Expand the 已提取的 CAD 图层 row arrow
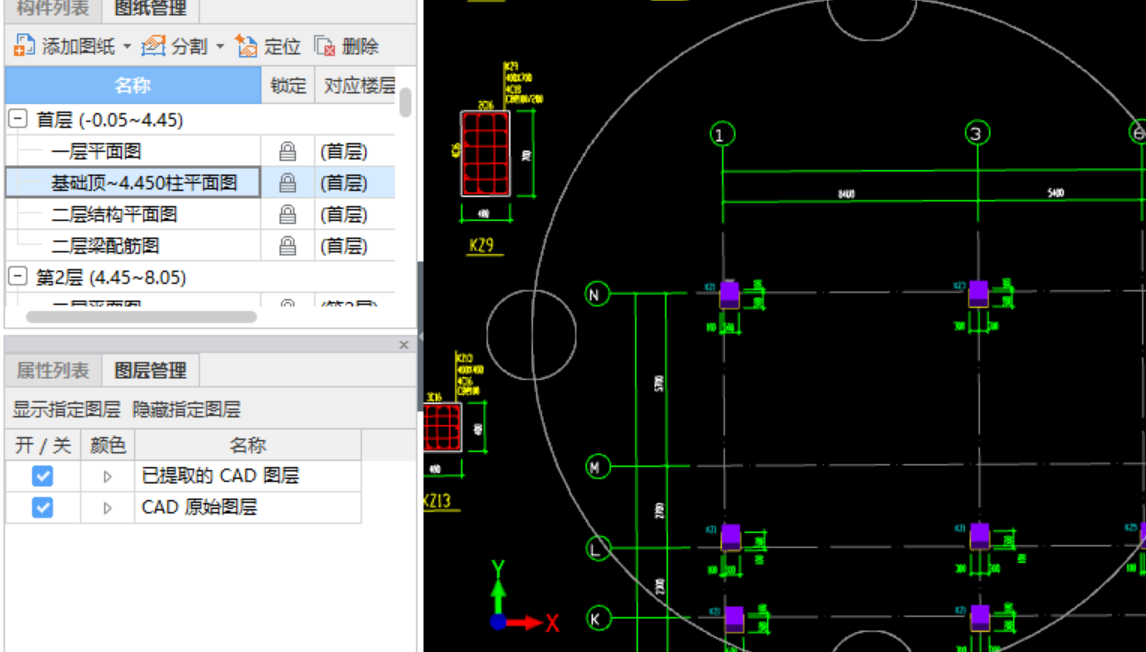 point(108,477)
